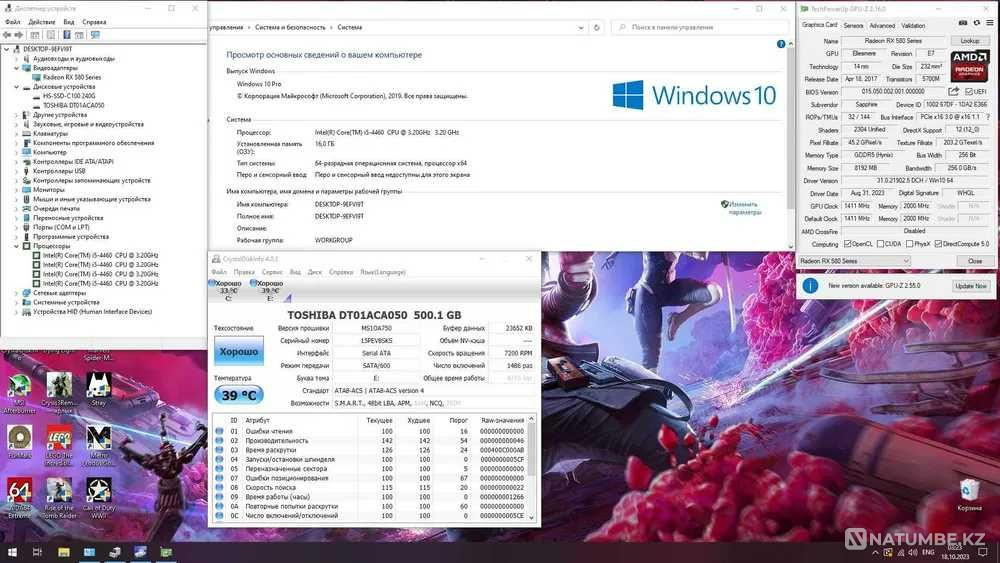Screen dimensions: 1000x563
Task: Click Bus Interface question mark in GPU-Z
Action: [988, 117]
